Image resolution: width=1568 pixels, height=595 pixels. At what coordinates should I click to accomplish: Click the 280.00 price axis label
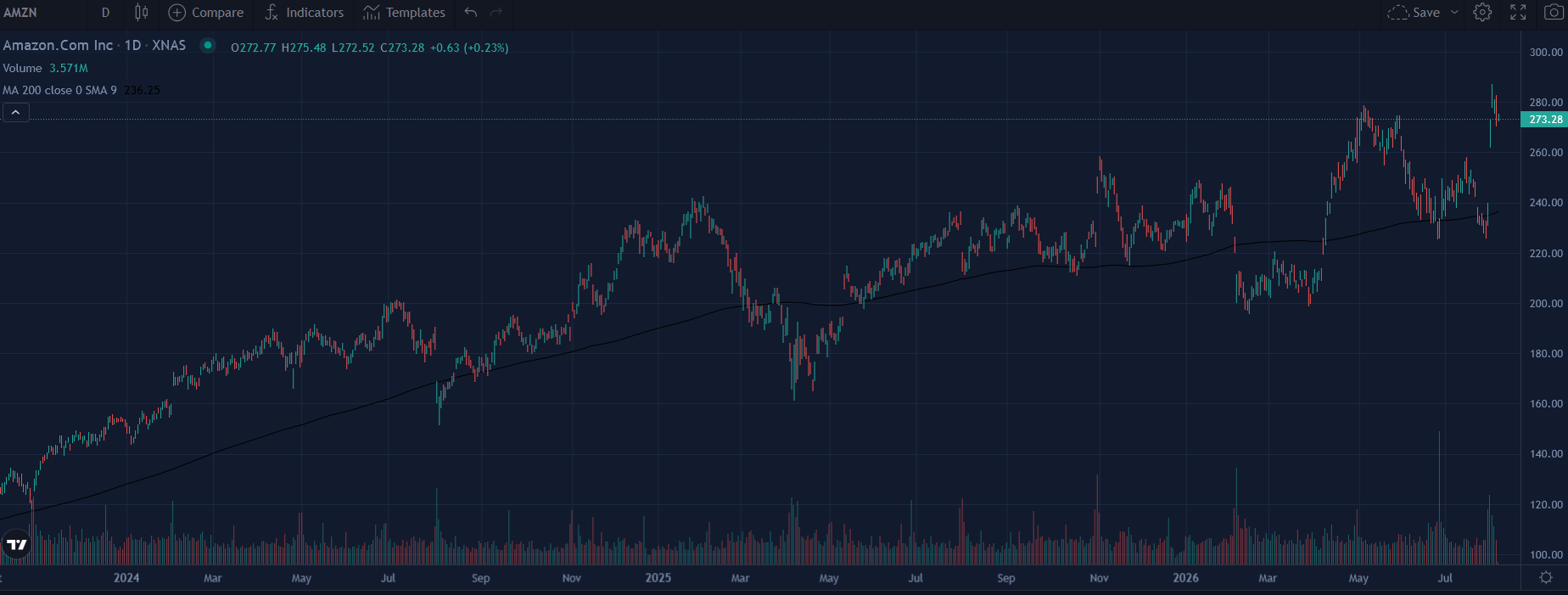point(1546,103)
